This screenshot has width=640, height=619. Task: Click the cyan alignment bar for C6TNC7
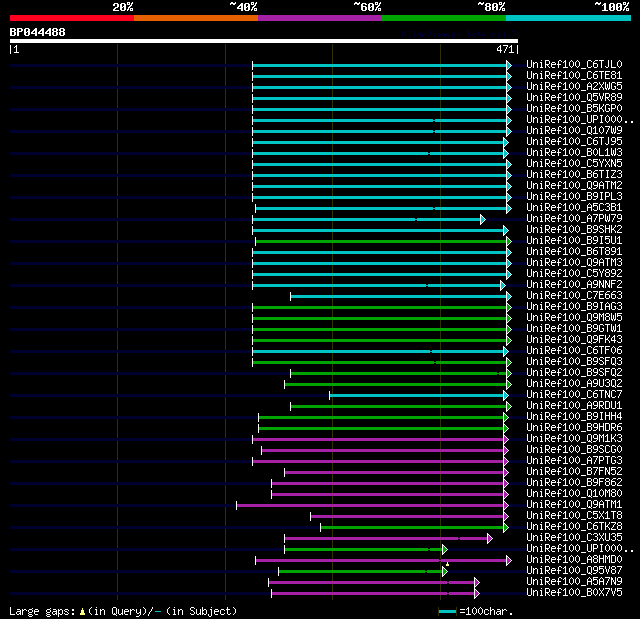pyautogui.click(x=417, y=395)
